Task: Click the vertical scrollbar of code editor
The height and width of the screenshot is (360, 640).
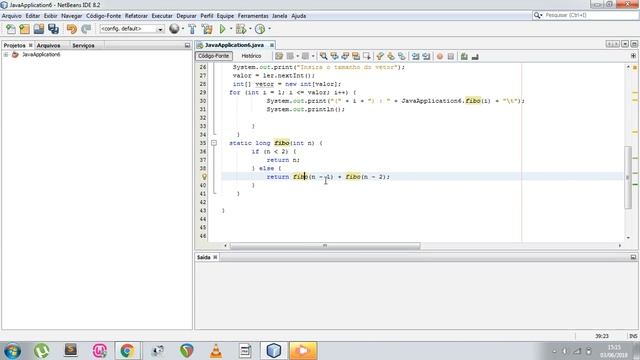Action: tap(628, 178)
